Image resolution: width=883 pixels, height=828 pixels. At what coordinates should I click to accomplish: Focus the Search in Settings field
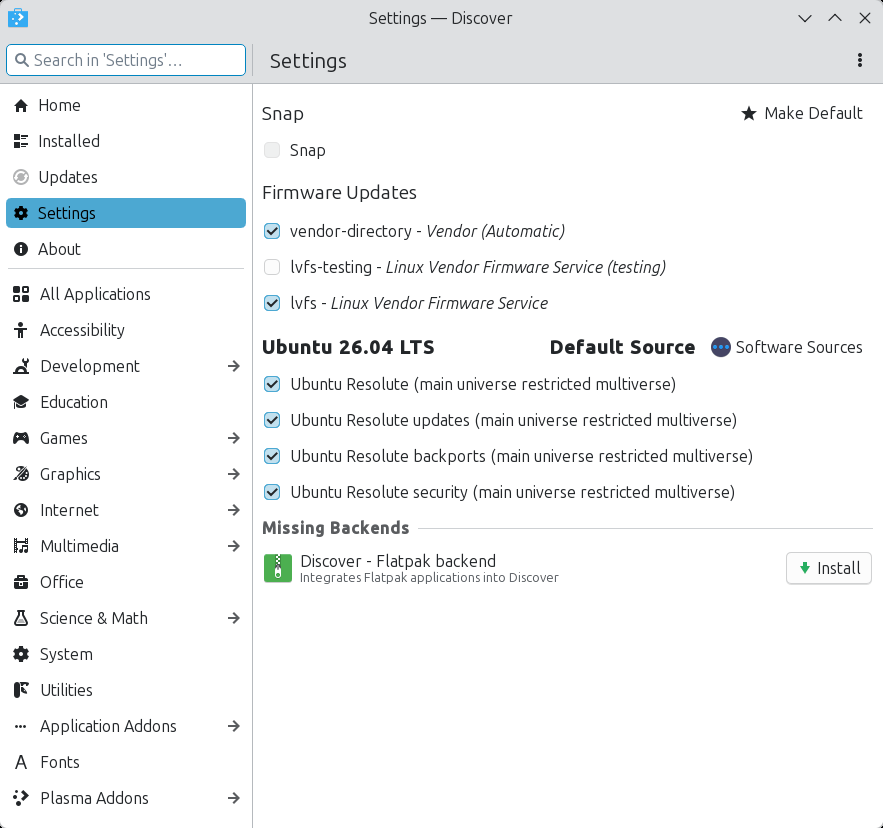[126, 61]
